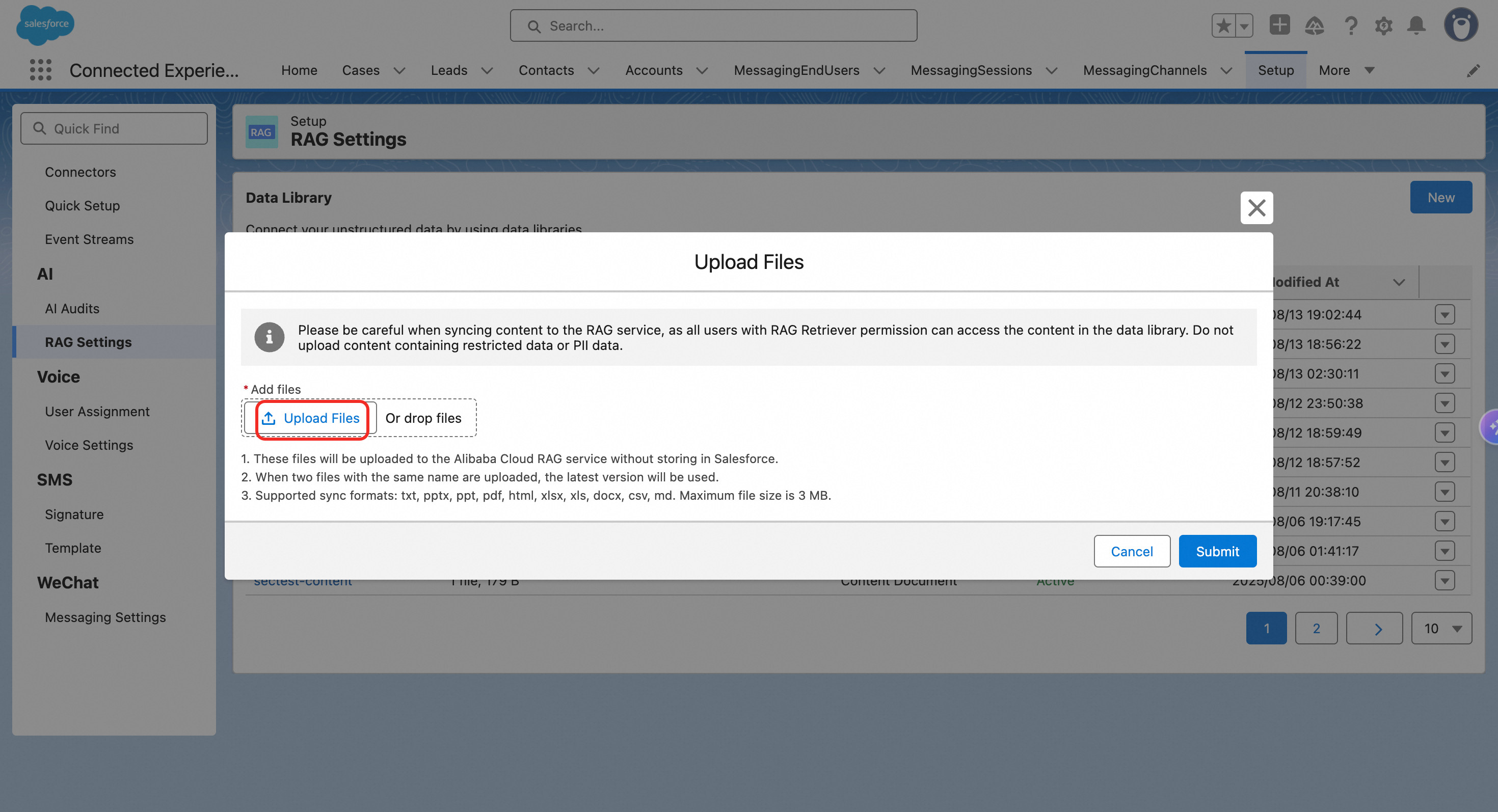Open row actions for 08/11 20:38:10 entry
Viewport: 1498px width, 812px height.
(1444, 492)
